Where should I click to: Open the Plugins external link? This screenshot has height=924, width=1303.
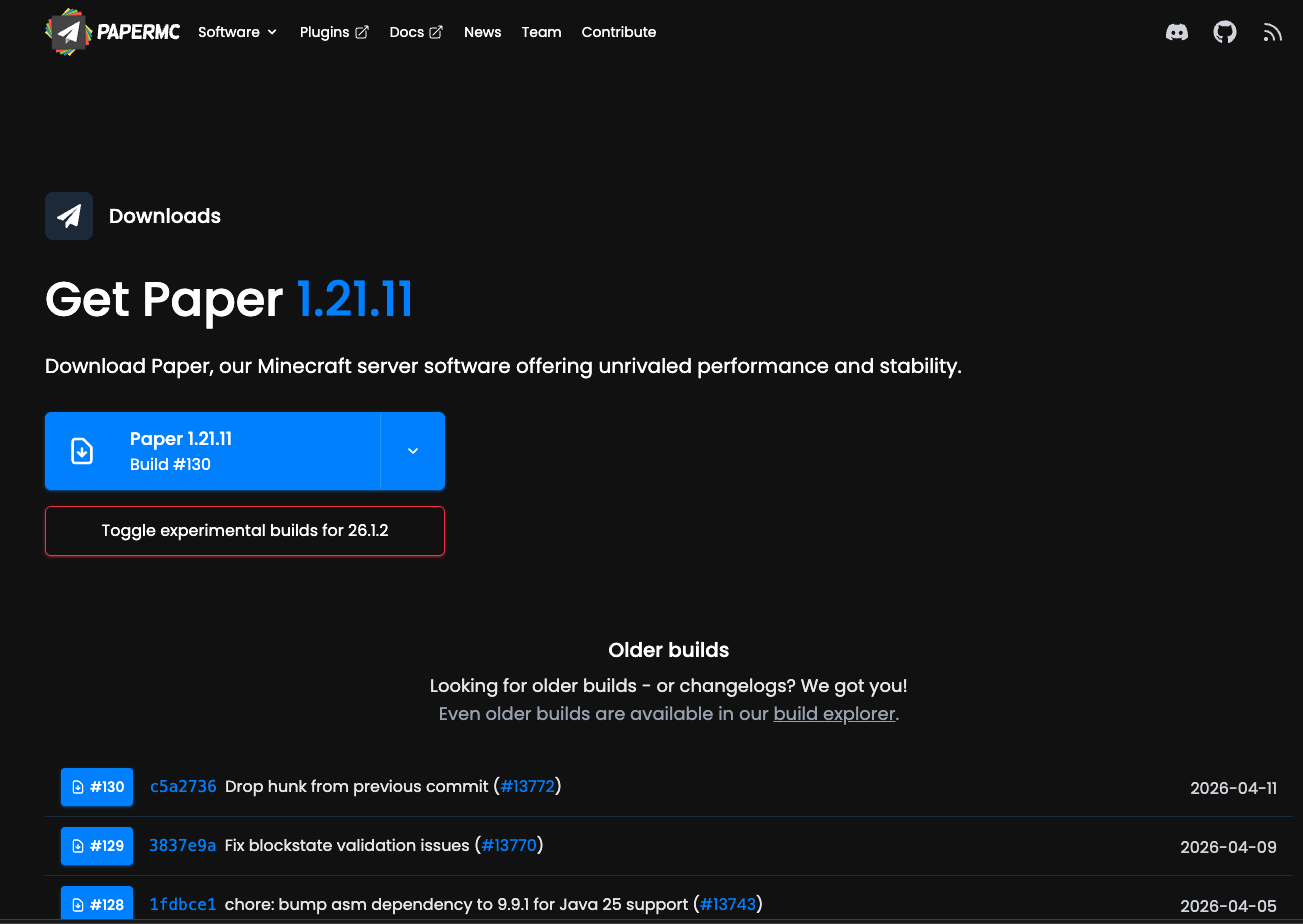334,32
